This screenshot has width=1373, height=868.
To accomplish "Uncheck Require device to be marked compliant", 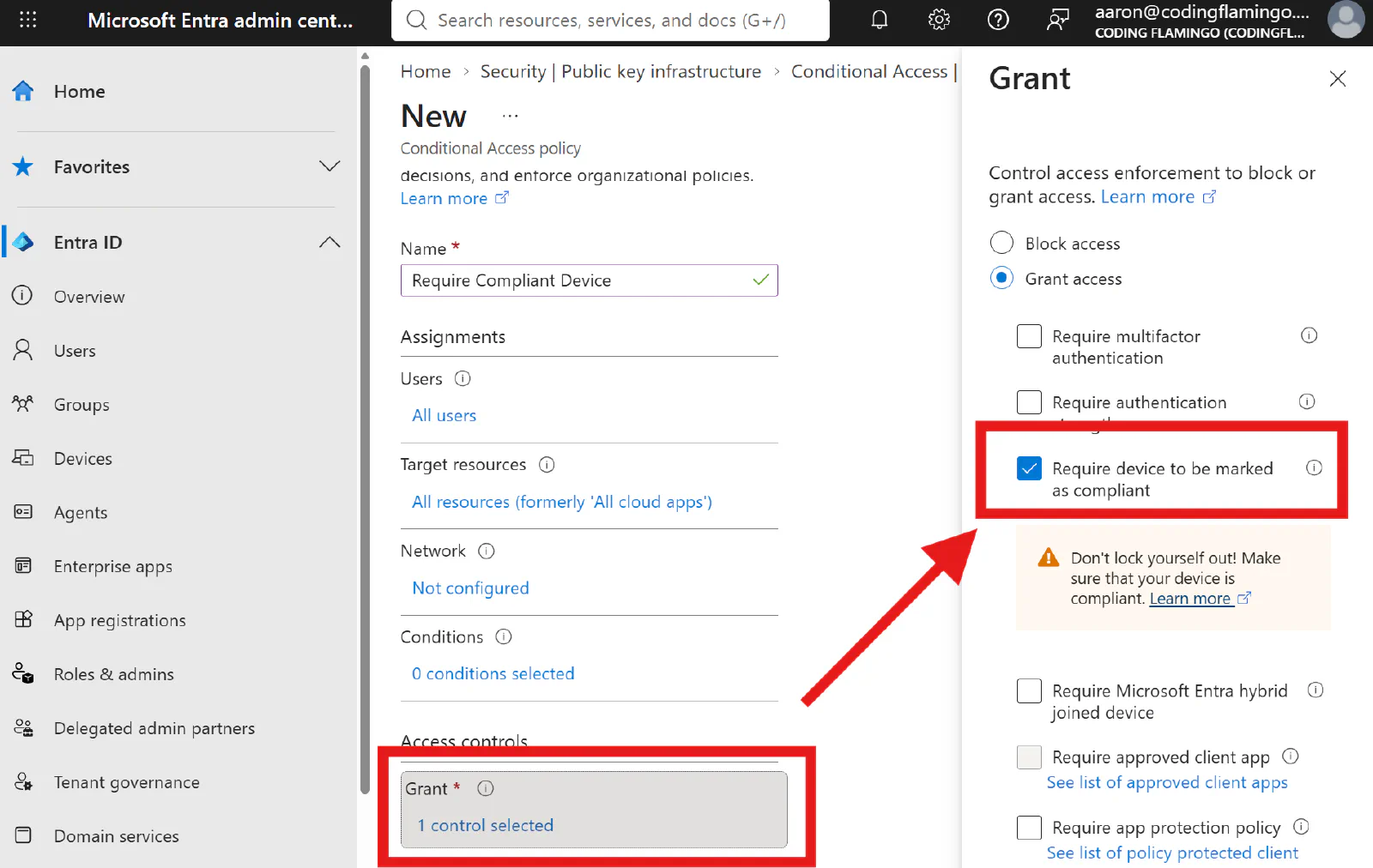I will coord(1029,468).
